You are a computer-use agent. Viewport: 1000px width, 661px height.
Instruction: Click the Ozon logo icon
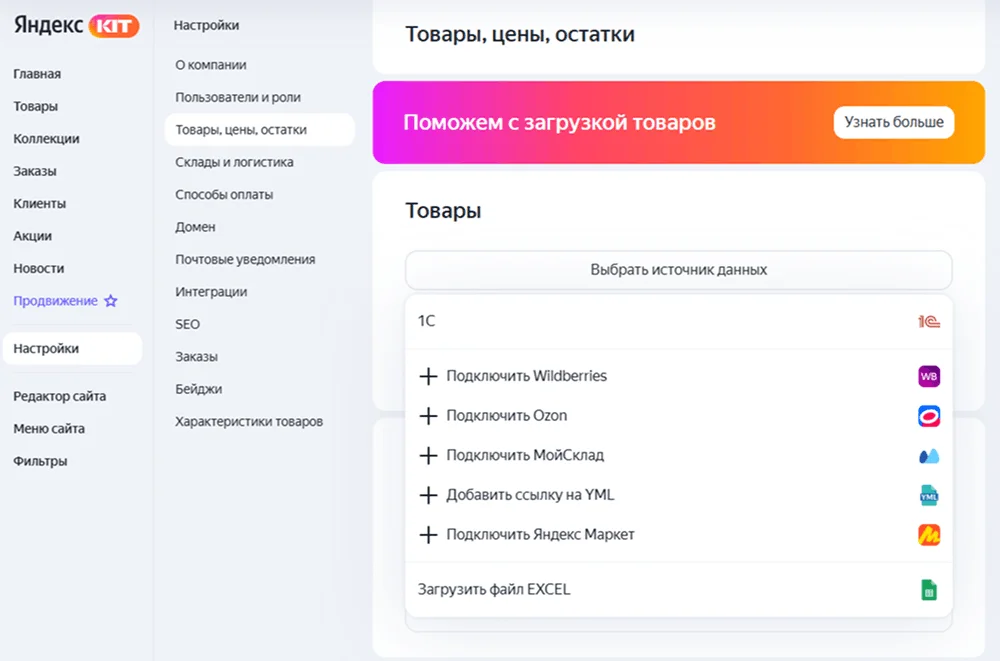pos(929,416)
